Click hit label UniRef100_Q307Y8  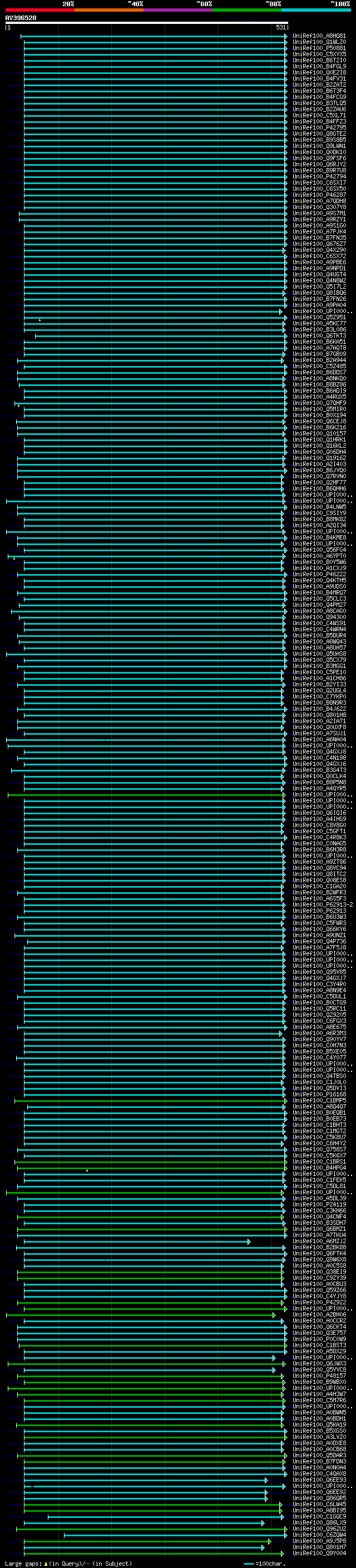pyautogui.click(x=319, y=207)
